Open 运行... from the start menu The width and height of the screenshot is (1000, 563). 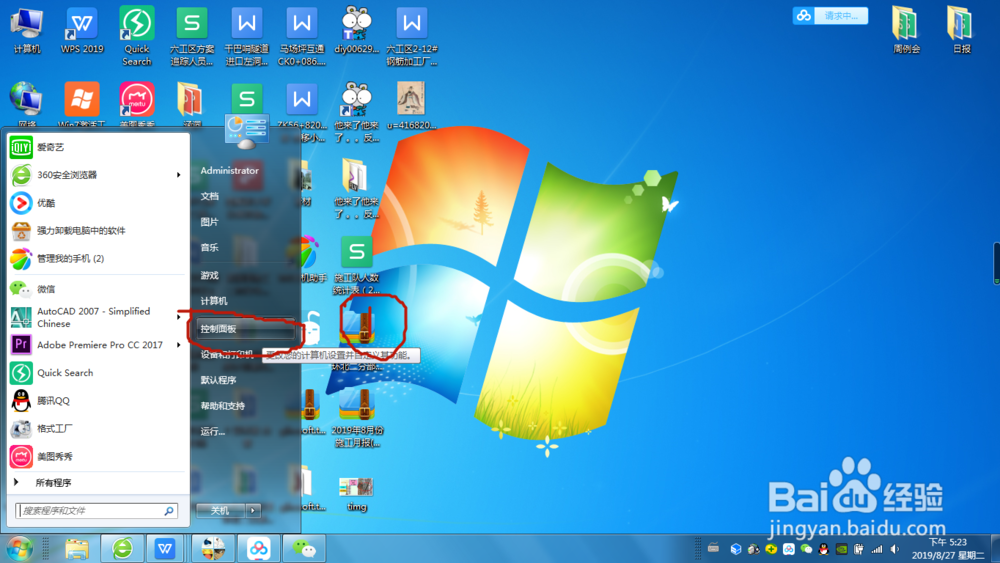pos(213,432)
